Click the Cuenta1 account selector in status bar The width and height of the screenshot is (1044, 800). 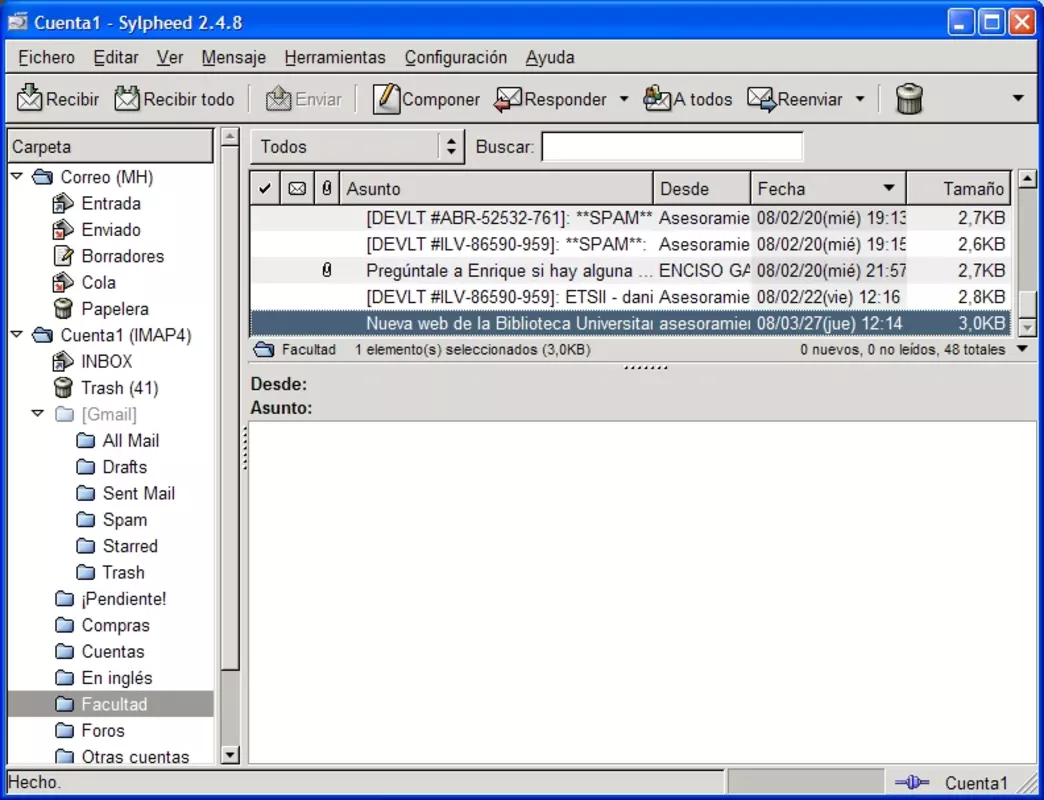pyautogui.click(x=976, y=783)
